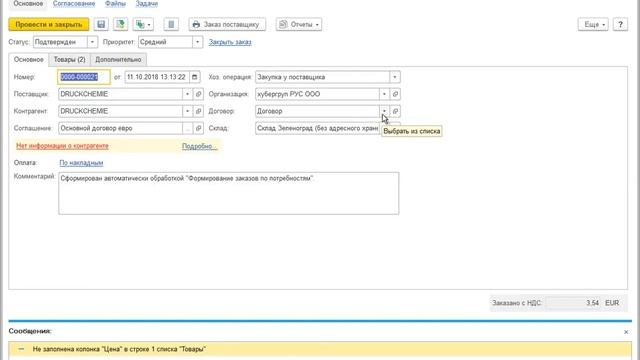Expand the Приоритет dropdown
640x360 pixels.
[198, 42]
